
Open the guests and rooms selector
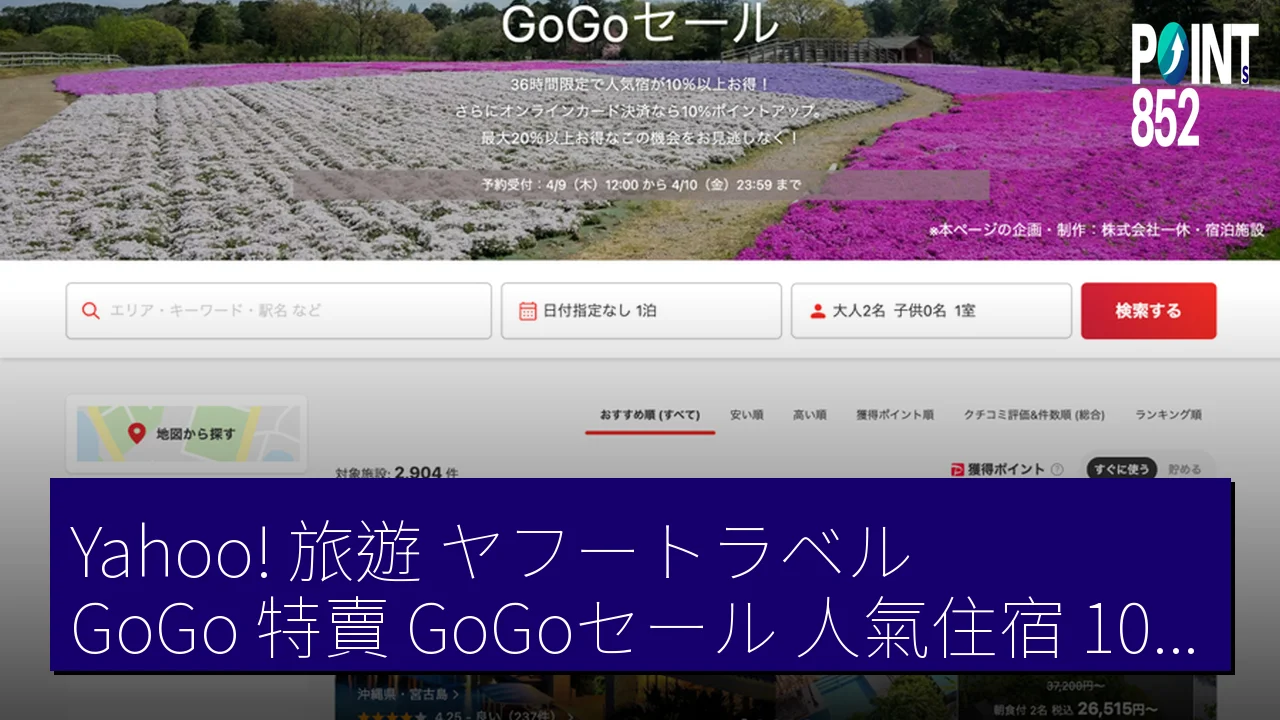931,311
